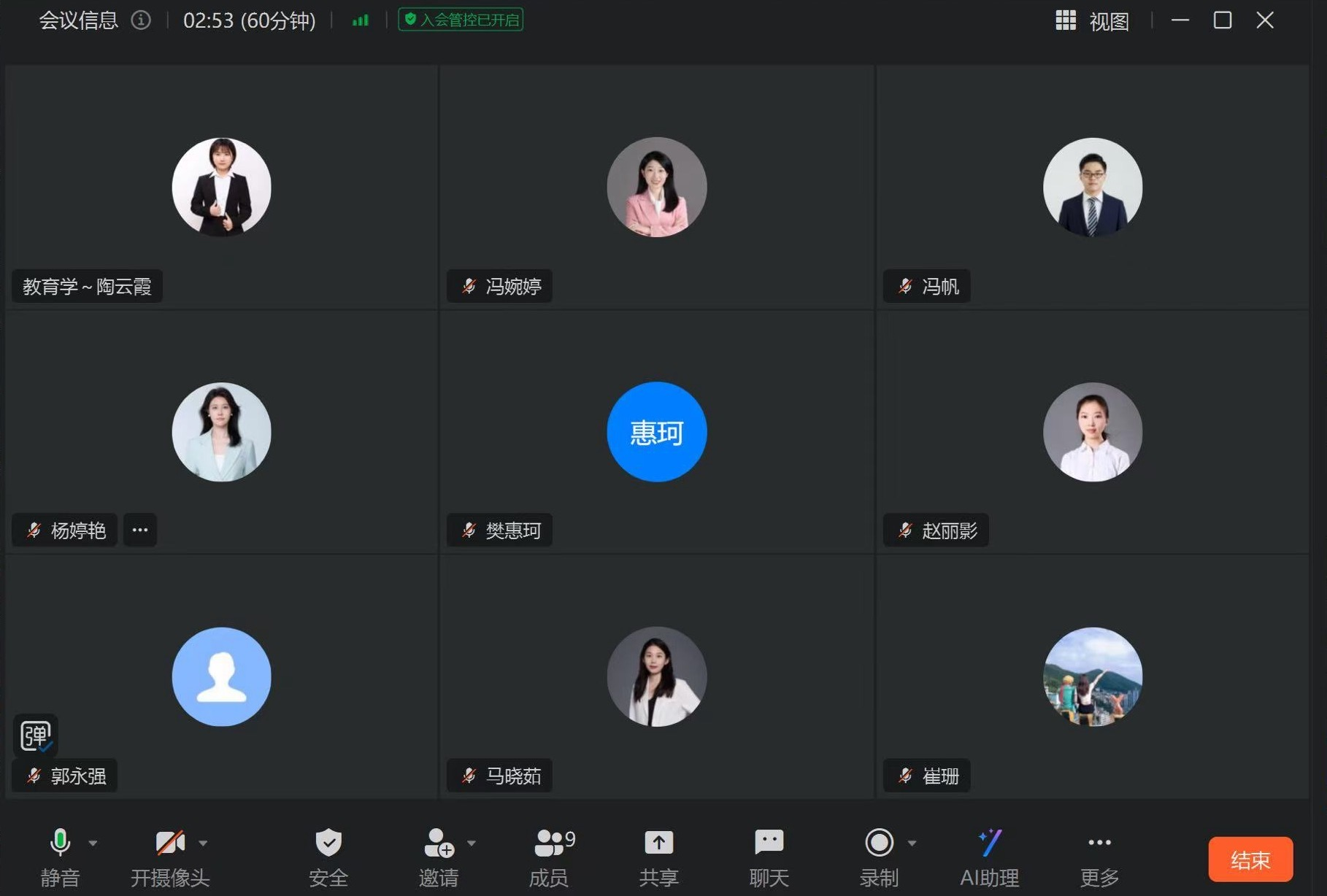Image resolution: width=1327 pixels, height=896 pixels.
Task: Click the green network signal indicator
Action: pos(360,20)
